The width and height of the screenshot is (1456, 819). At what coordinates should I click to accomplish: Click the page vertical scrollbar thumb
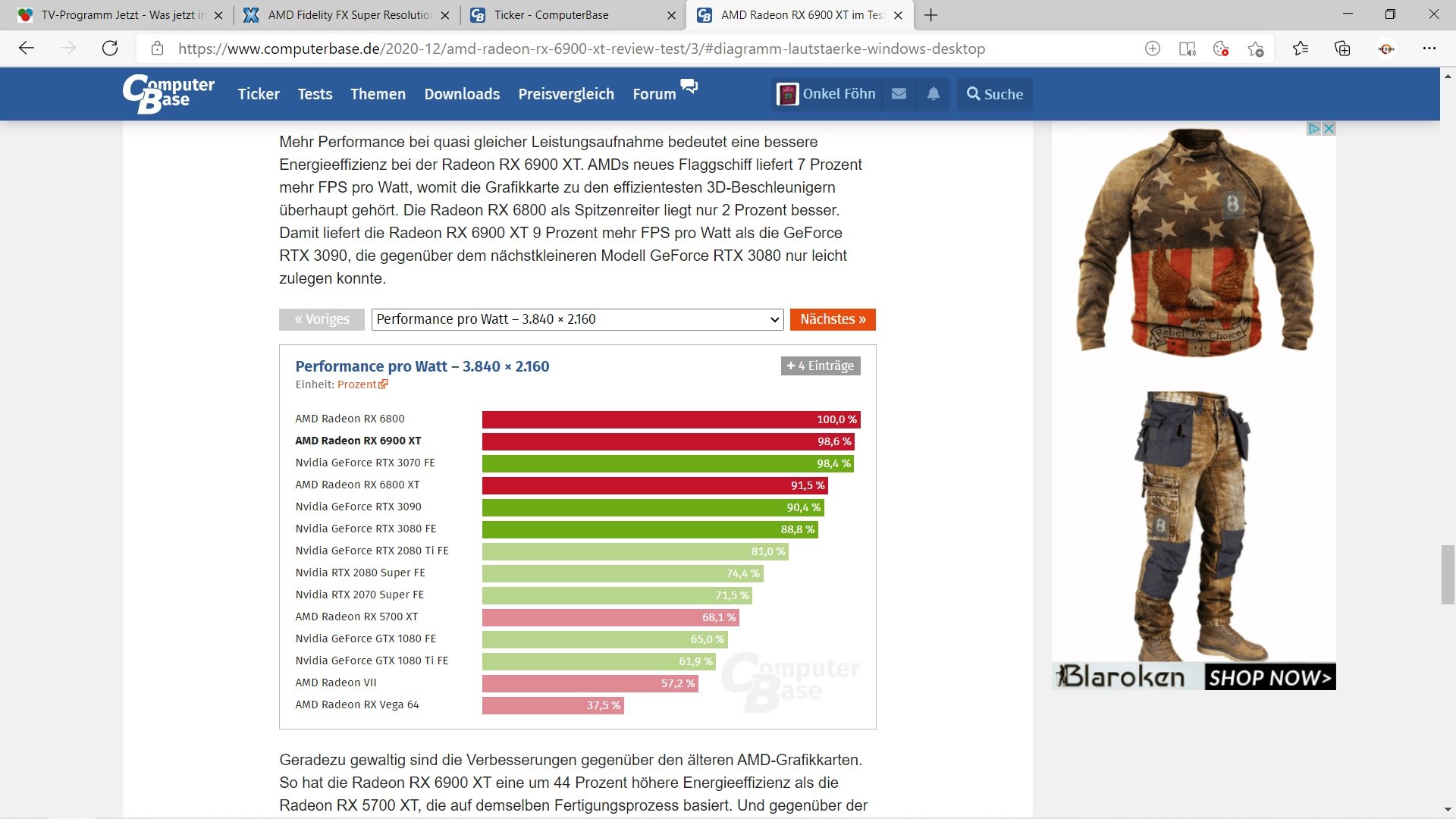coord(1447,574)
